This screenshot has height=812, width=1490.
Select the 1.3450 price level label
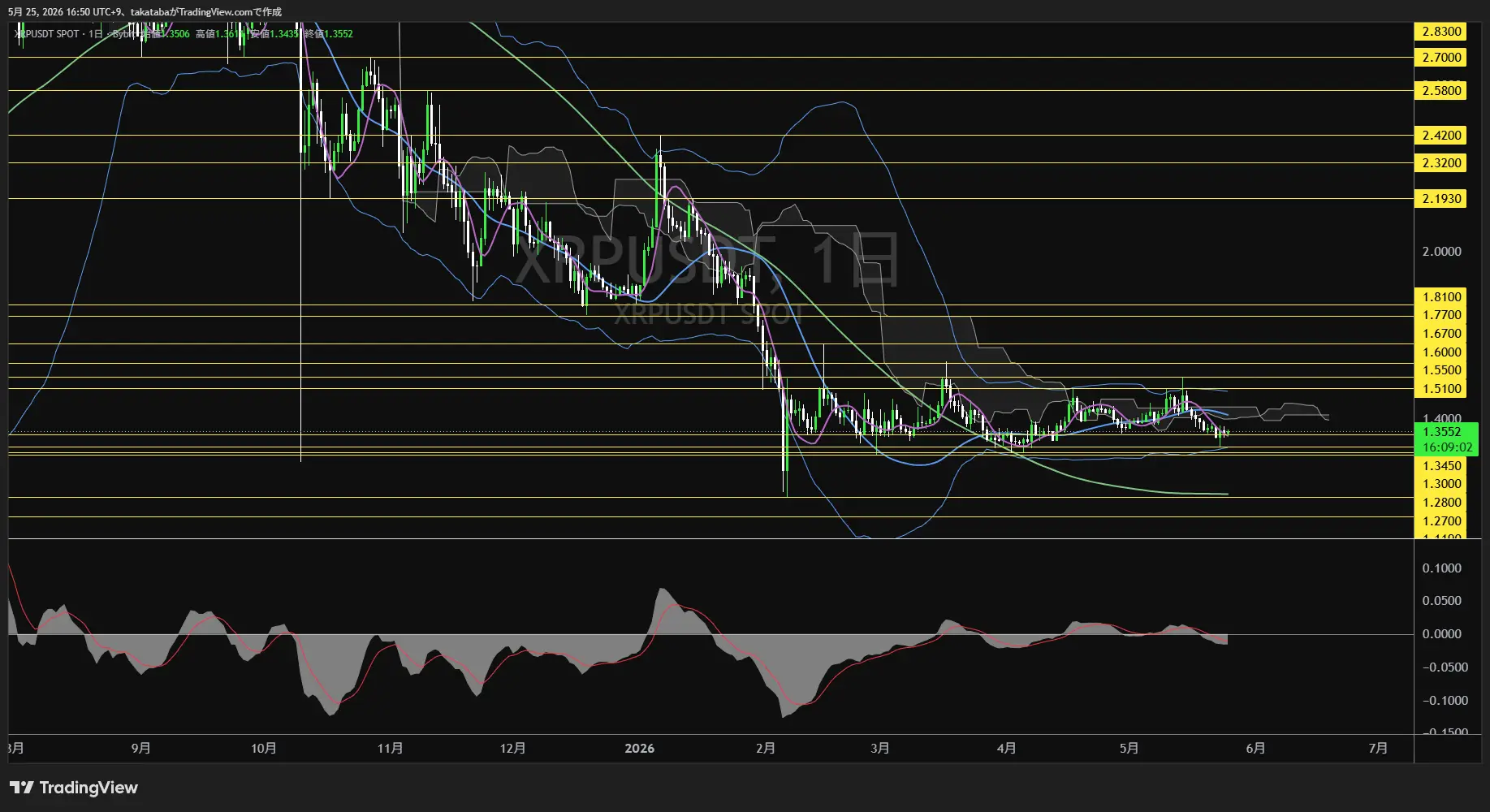coord(1441,466)
